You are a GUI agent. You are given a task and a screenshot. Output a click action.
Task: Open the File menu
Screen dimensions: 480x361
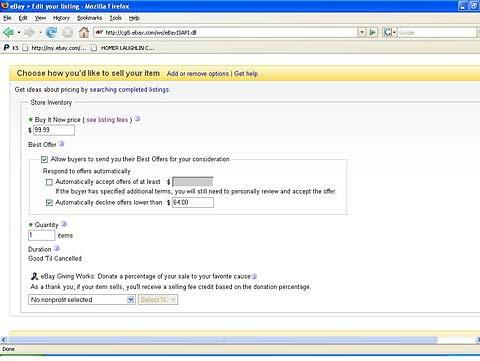click(x=7, y=18)
